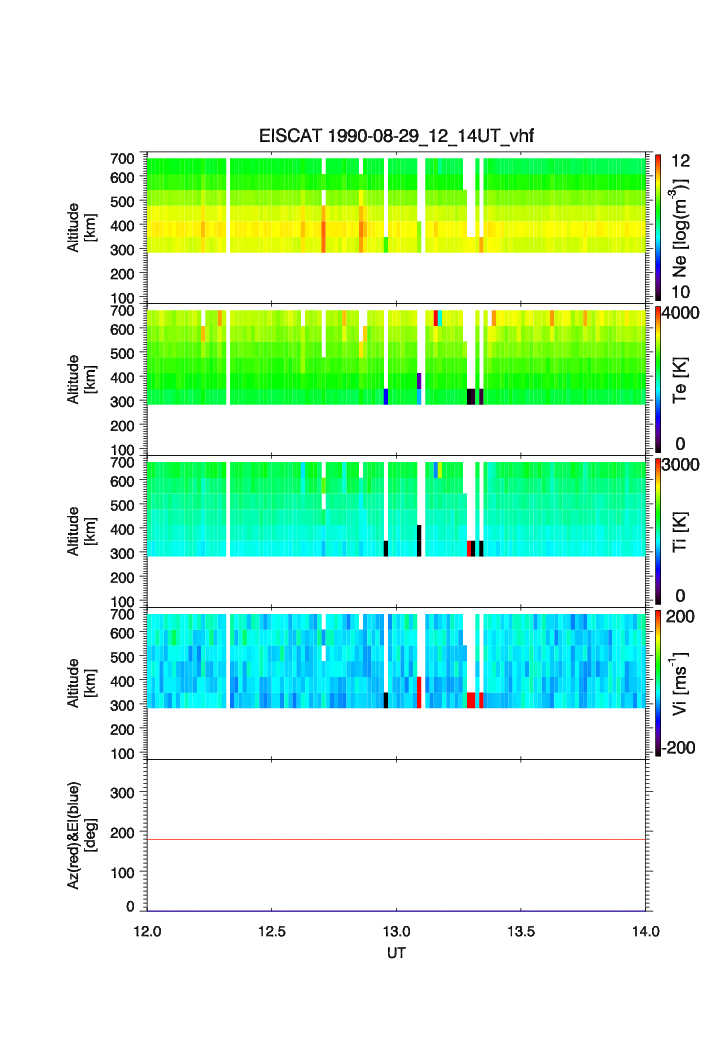The width and height of the screenshot is (708, 1063).
Task: Click the 13.5 tick label on UT axis
Action: coord(521,931)
